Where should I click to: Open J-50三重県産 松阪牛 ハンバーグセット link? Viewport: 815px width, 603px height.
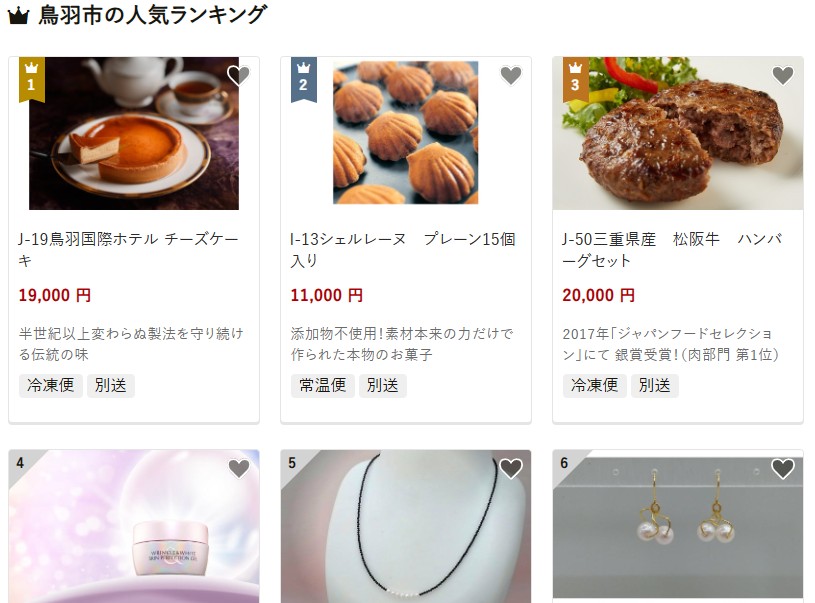672,250
